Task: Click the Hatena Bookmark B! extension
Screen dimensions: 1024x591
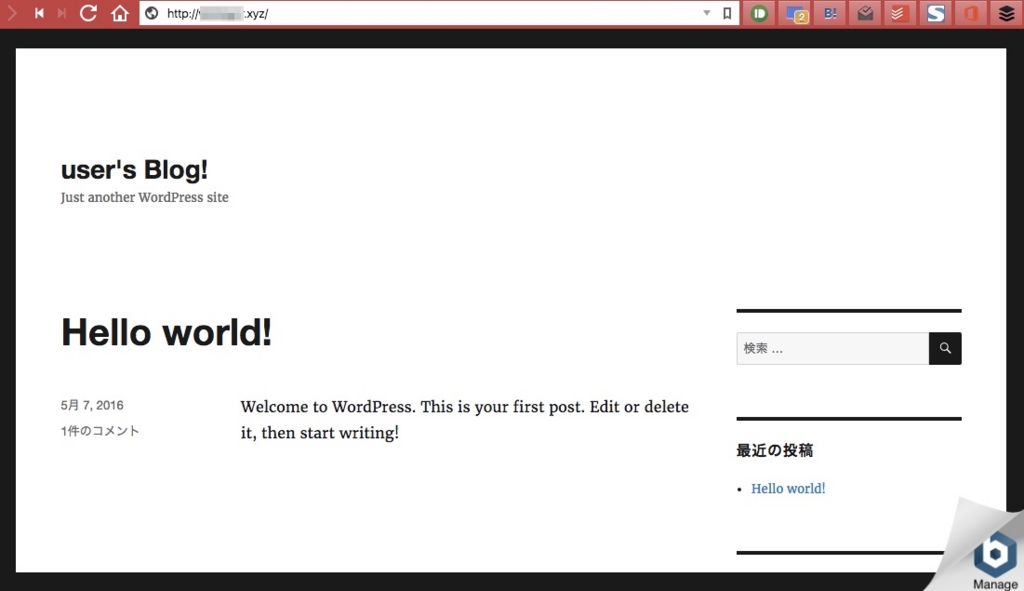Action: (x=830, y=13)
